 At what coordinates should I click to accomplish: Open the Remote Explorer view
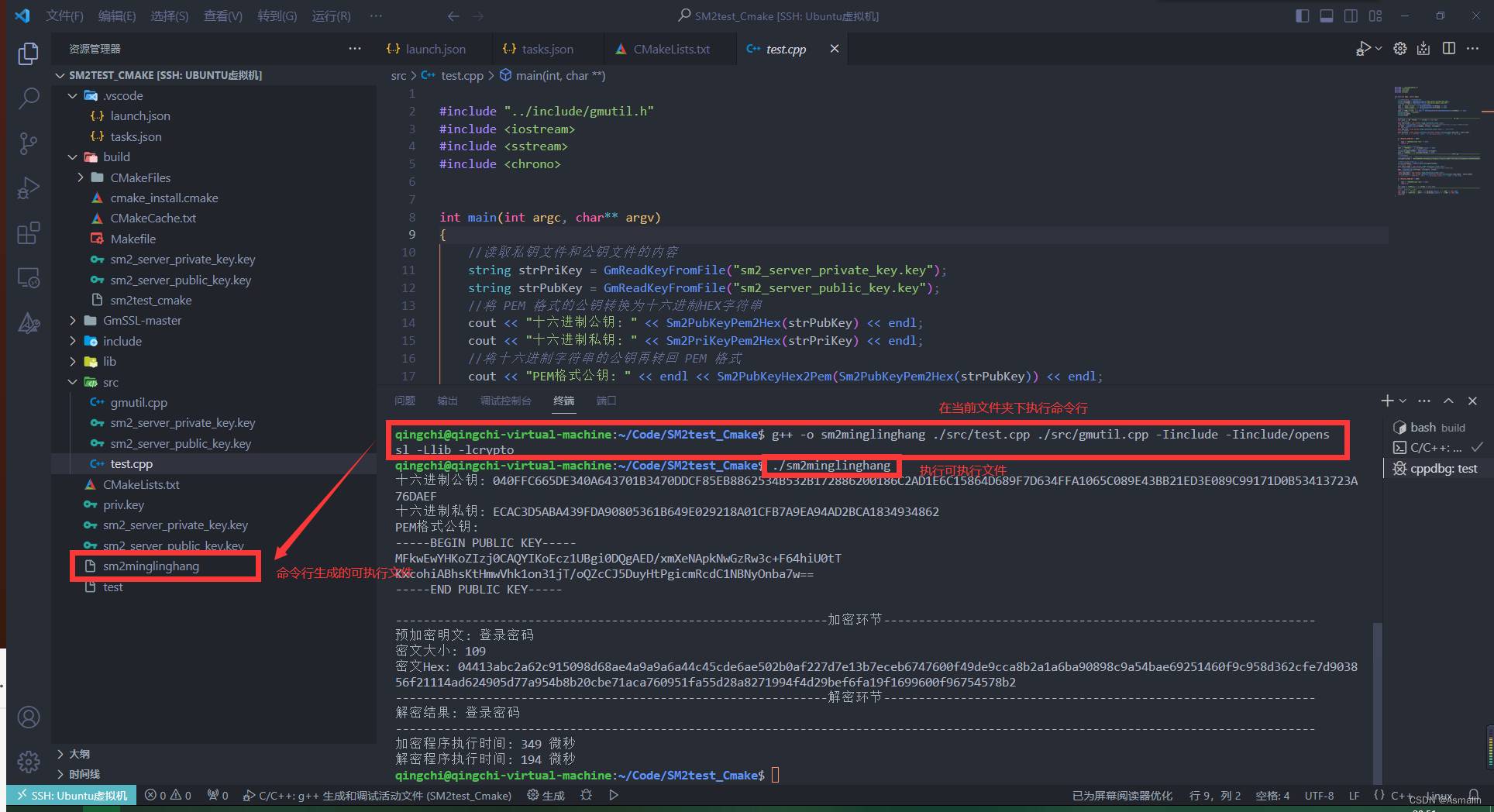click(29, 277)
